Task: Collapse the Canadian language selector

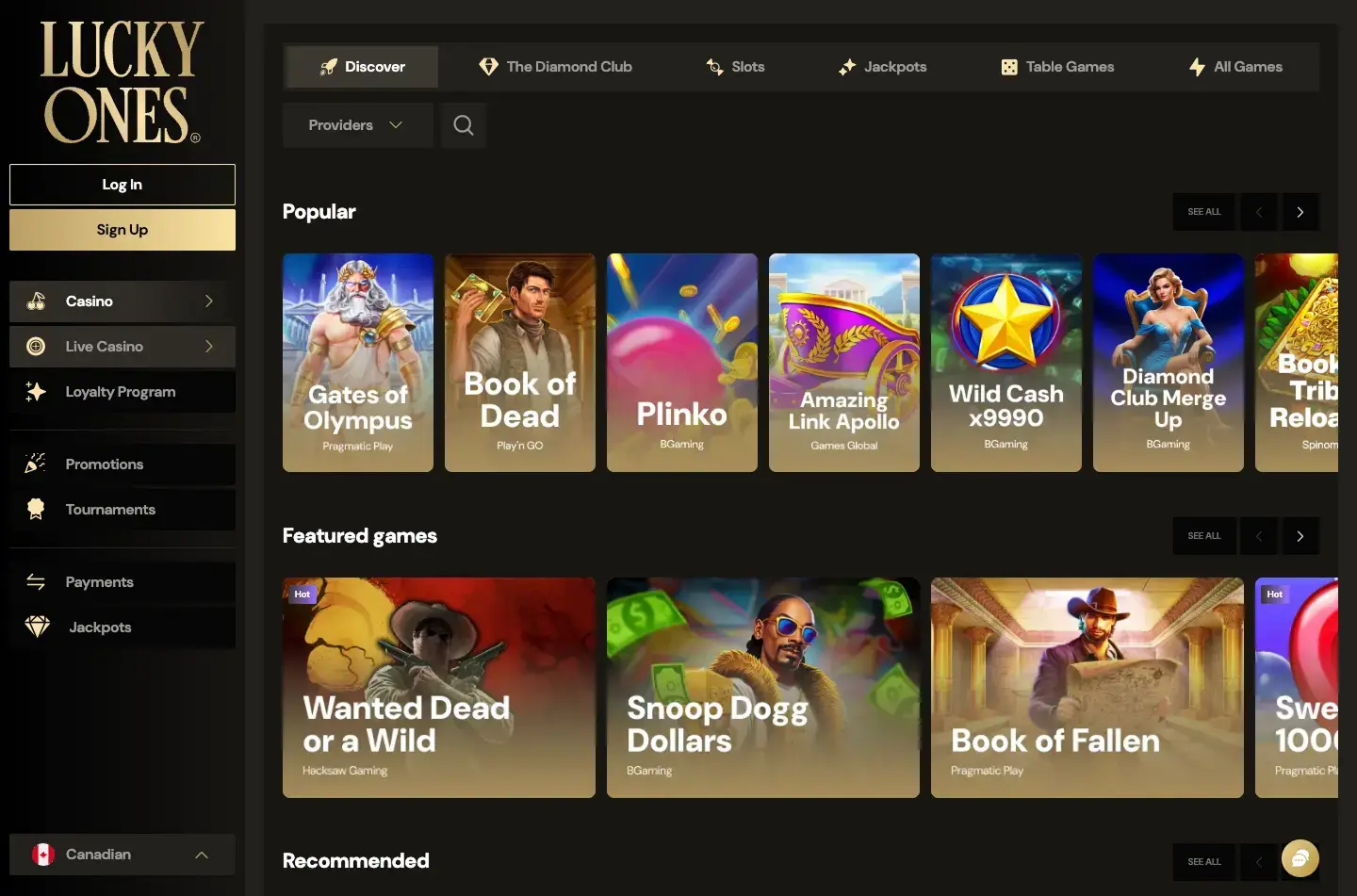Action: tap(202, 854)
